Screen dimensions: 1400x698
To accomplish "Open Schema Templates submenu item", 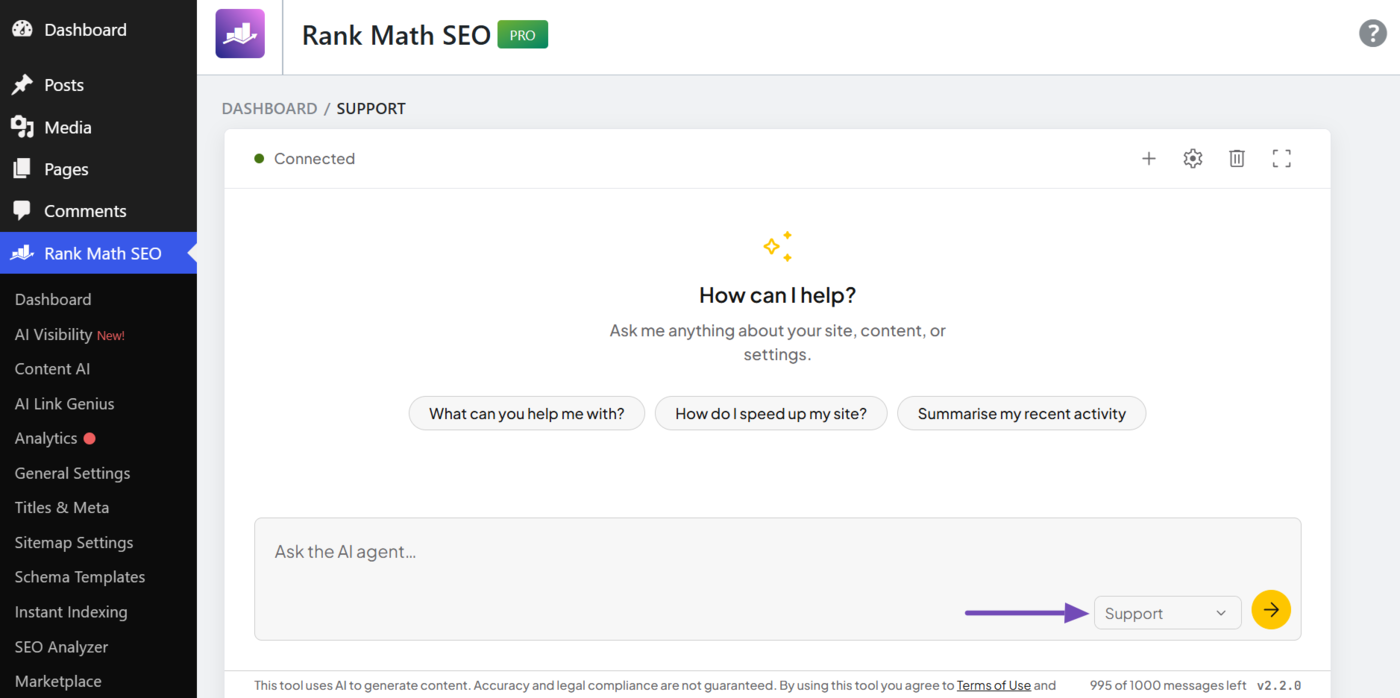I will pos(79,577).
